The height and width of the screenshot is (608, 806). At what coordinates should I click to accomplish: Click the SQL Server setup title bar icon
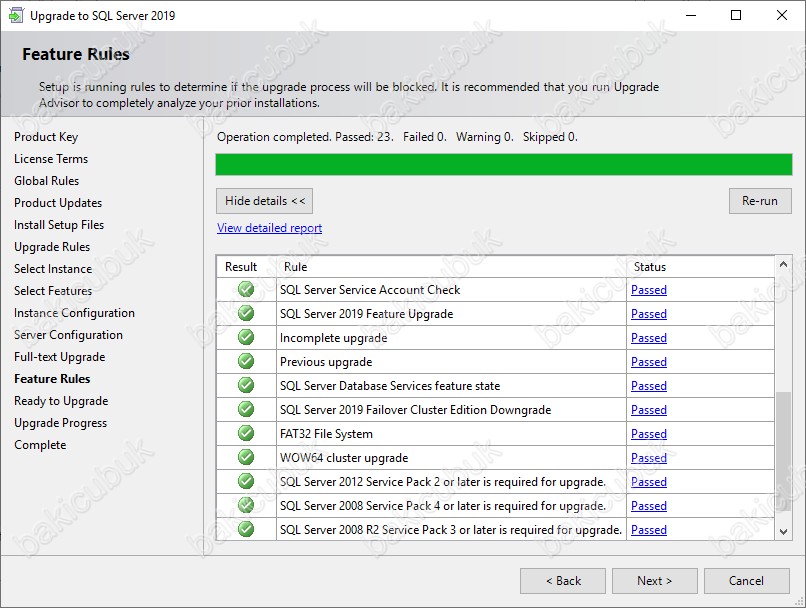pyautogui.click(x=15, y=15)
